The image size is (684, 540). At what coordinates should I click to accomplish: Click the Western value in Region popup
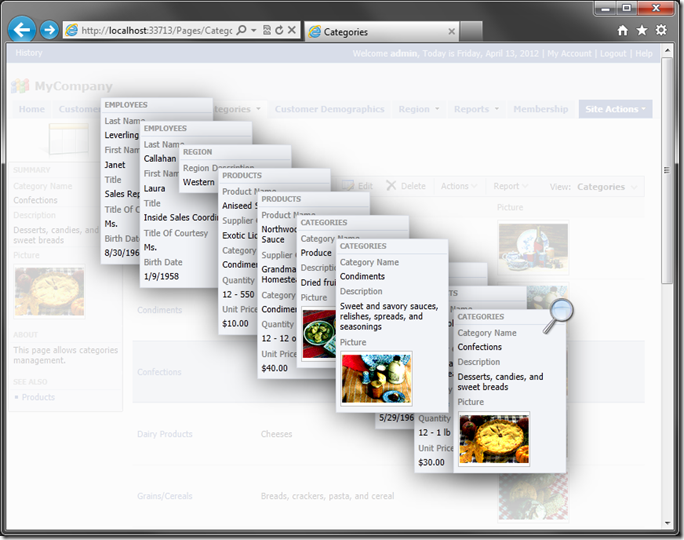198,182
